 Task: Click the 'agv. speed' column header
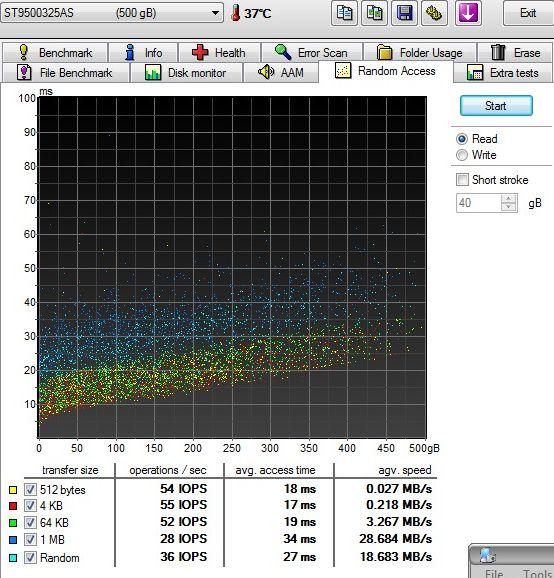[x=405, y=470]
